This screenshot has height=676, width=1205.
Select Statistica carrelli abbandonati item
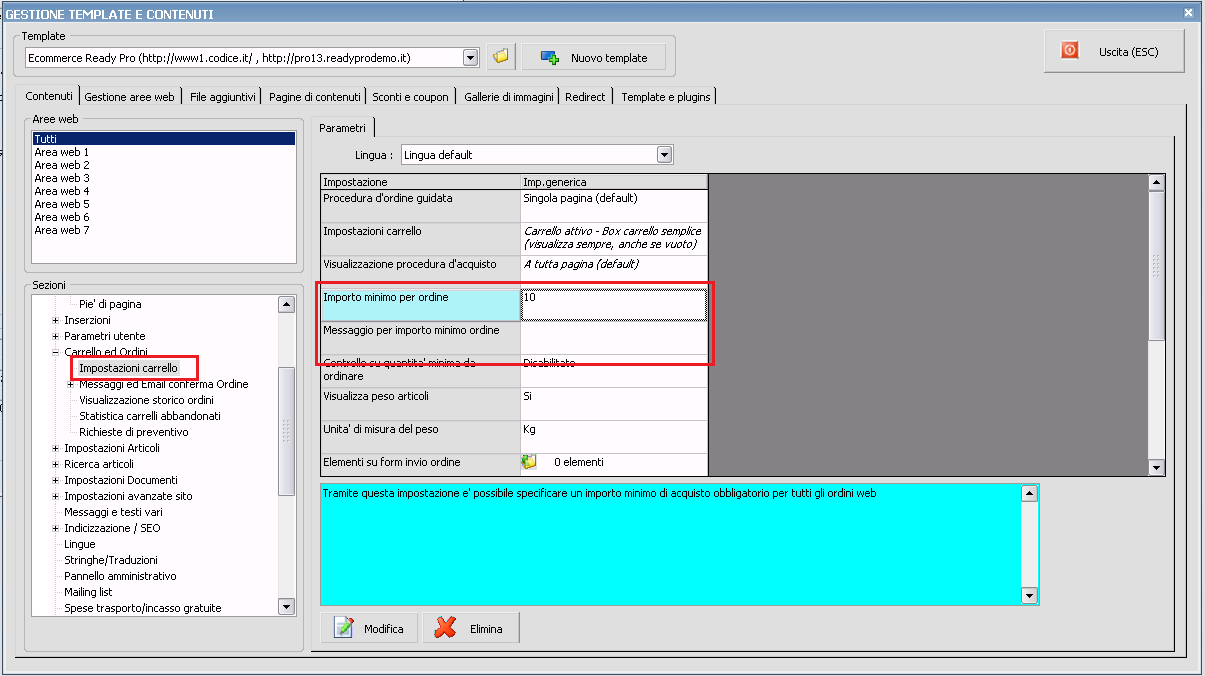(150, 416)
